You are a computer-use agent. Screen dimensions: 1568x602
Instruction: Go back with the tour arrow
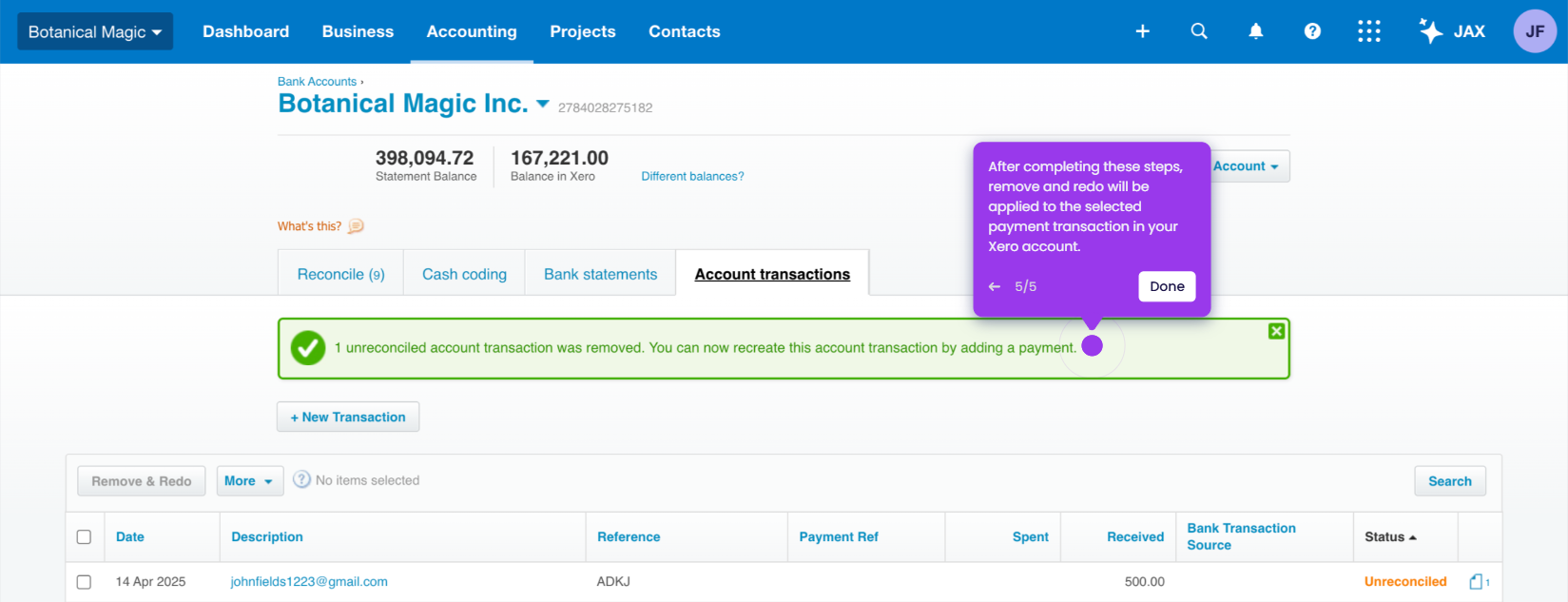pos(995,286)
